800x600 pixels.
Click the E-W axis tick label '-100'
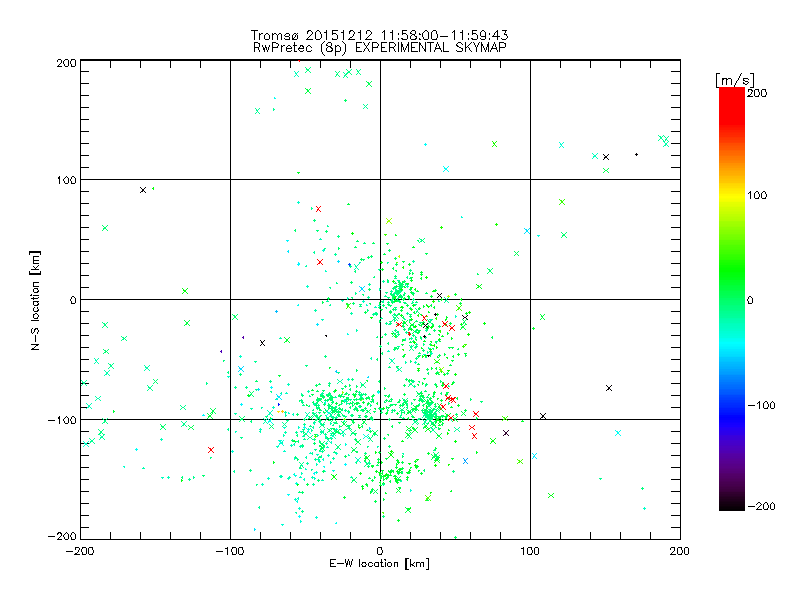230,551
